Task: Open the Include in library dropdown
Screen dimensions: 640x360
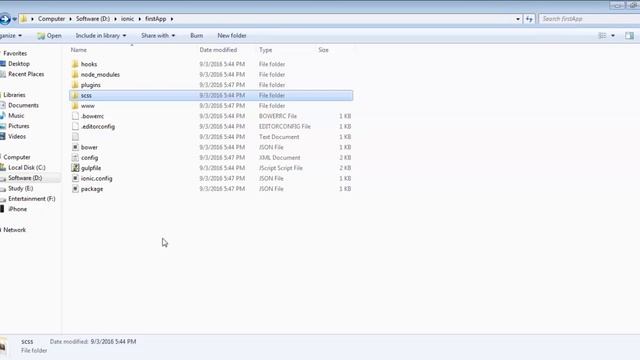Action: tap(101, 36)
